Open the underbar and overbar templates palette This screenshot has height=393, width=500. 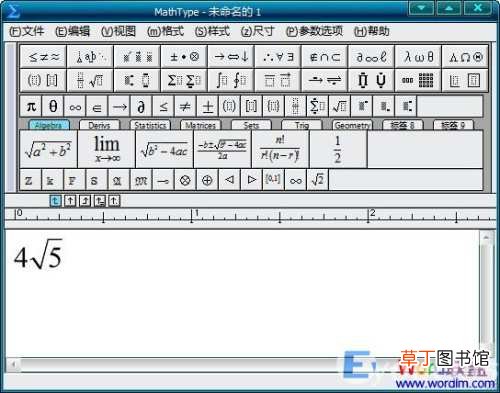click(x=278, y=80)
